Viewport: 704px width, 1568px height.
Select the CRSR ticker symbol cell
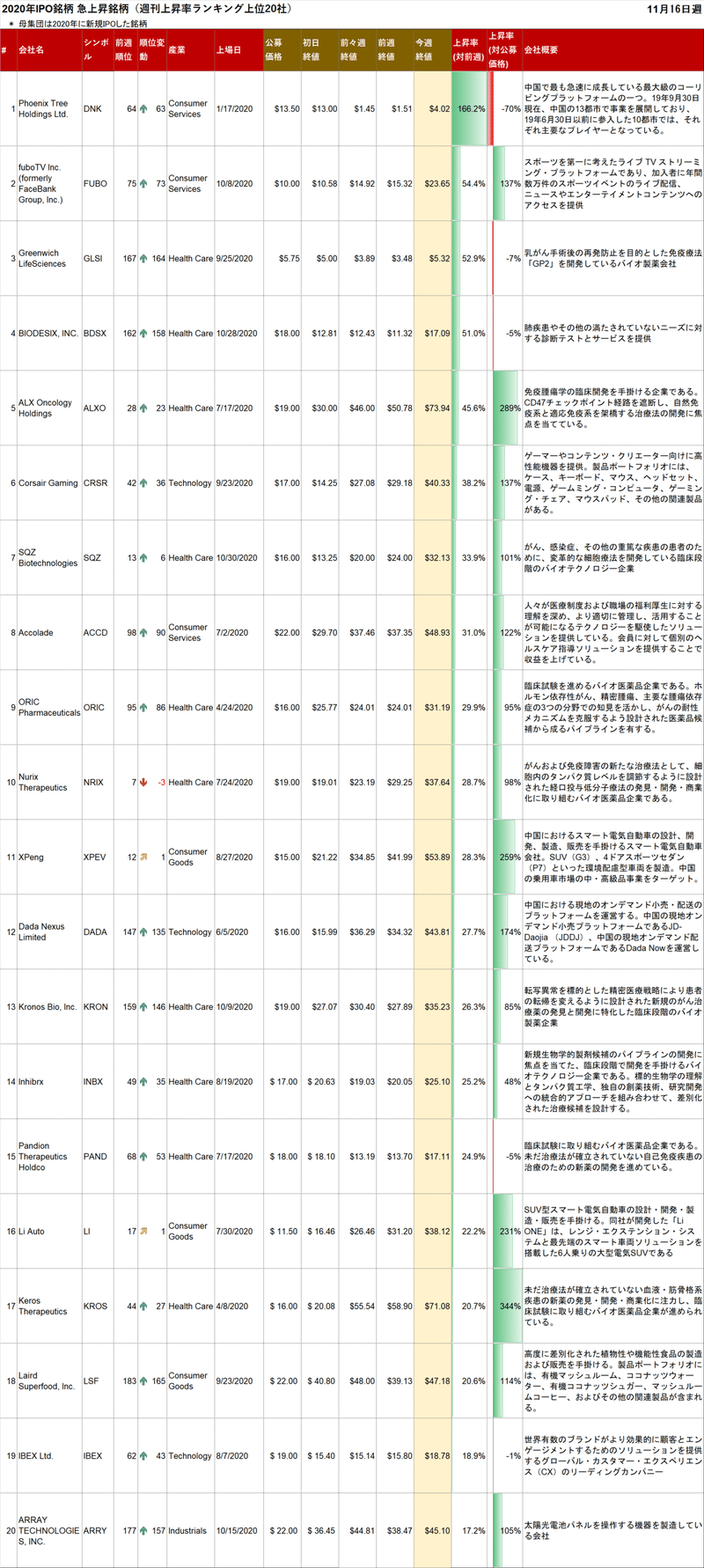[97, 483]
